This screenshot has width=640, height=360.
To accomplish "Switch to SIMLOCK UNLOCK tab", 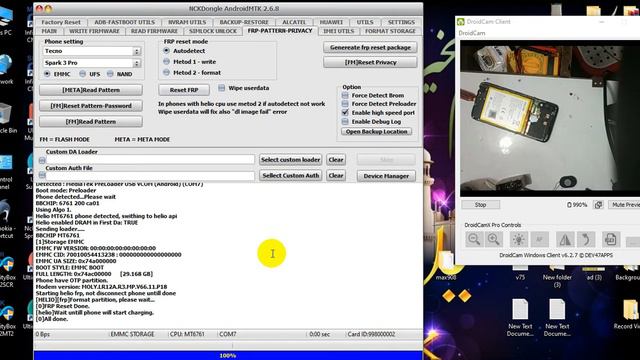I will pyautogui.click(x=213, y=31).
